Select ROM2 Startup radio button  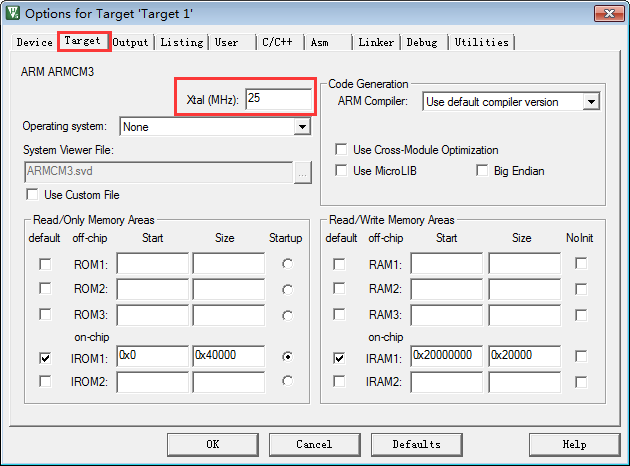pyautogui.click(x=287, y=290)
